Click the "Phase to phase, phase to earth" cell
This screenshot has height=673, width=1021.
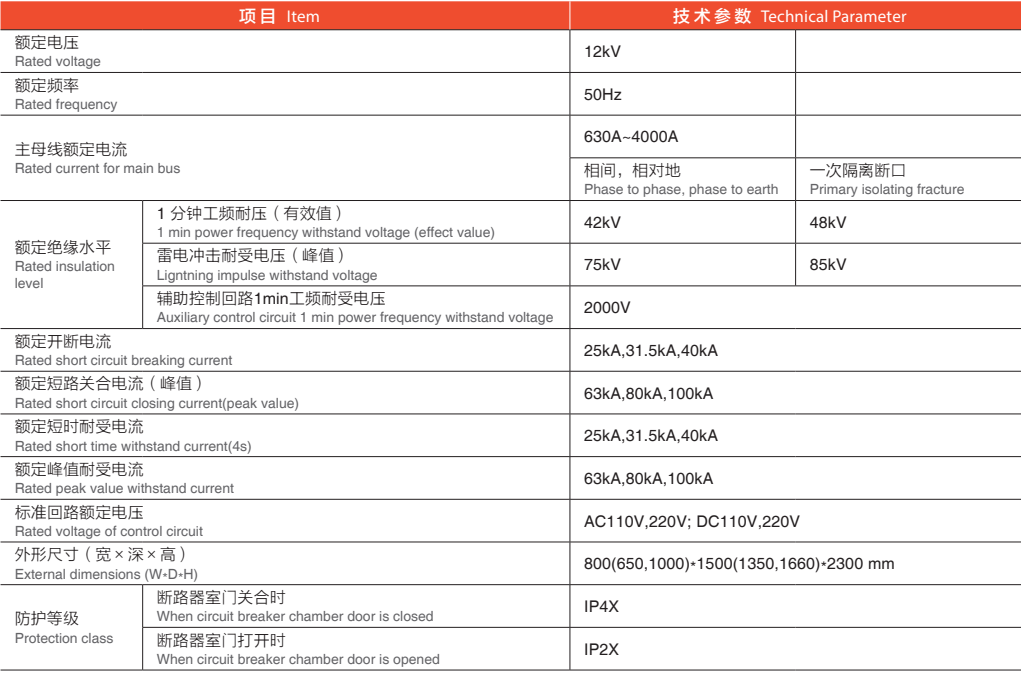(680, 180)
